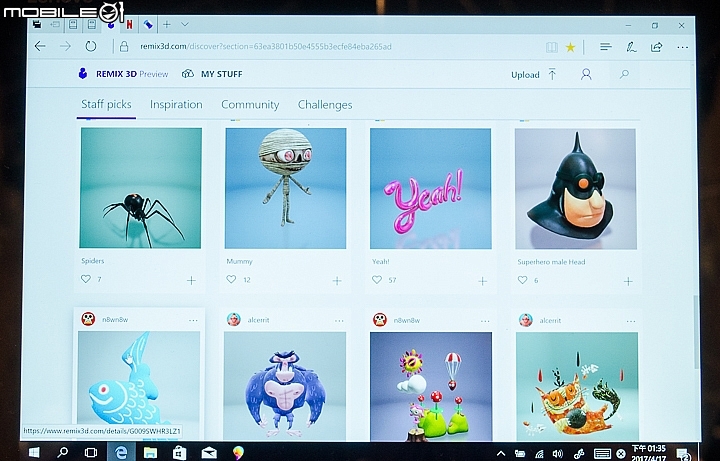720x461 pixels.
Task: Click the tabs set aside icon
Action: coord(38,24)
